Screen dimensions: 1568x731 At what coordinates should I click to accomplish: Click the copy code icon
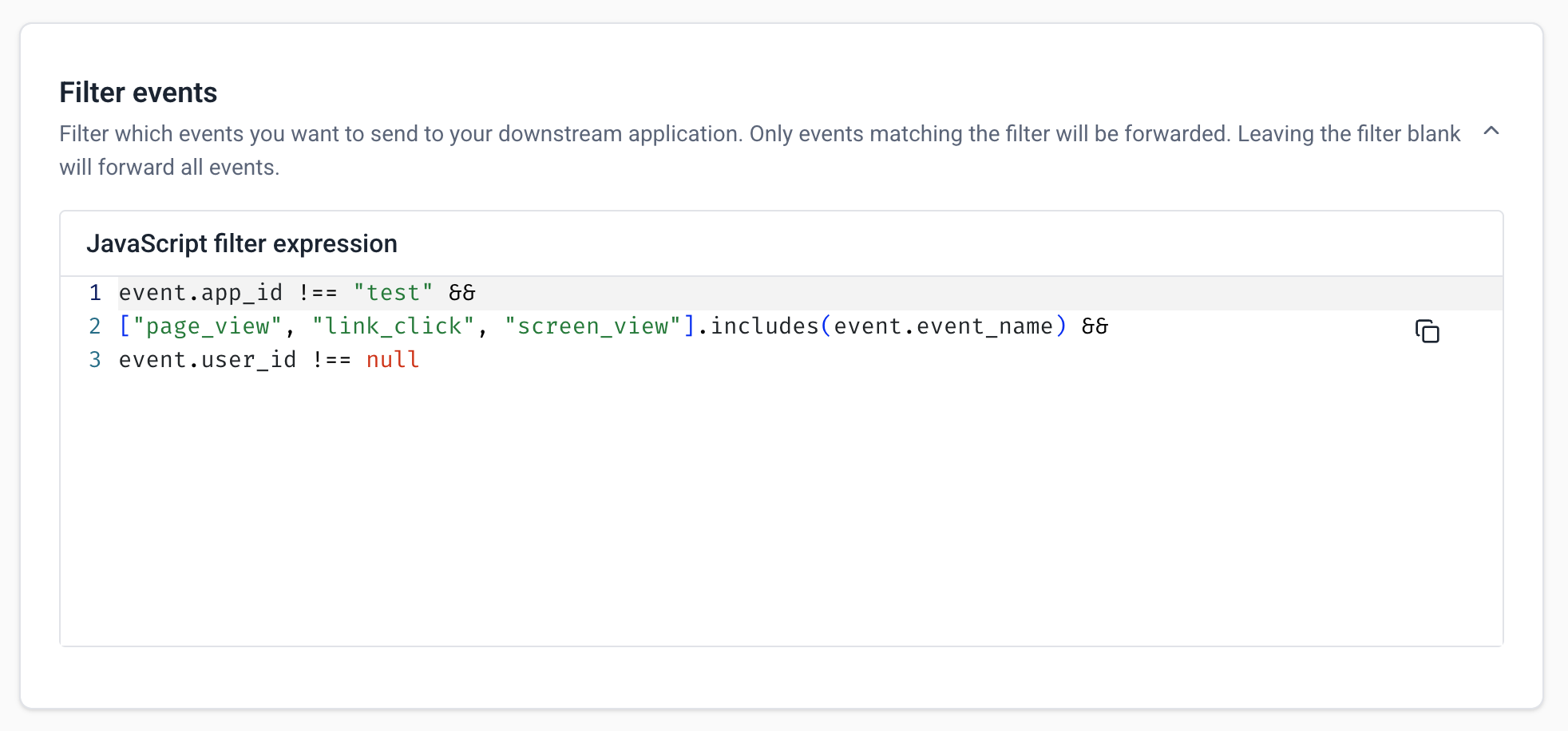(x=1428, y=331)
